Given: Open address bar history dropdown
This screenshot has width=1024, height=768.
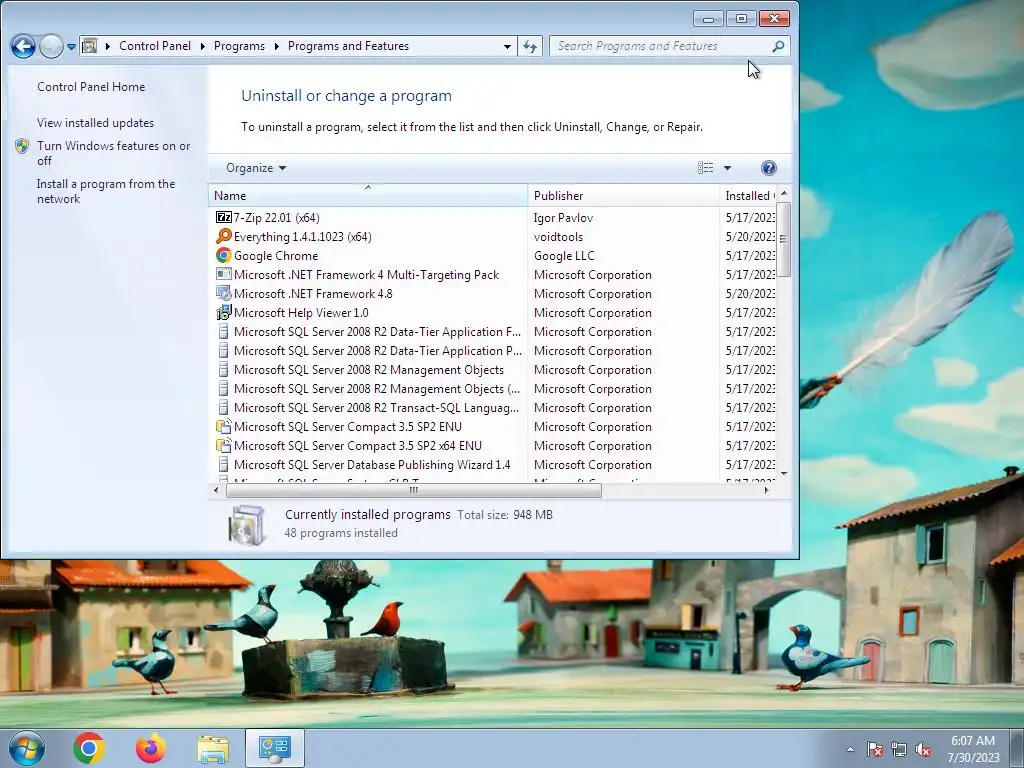Looking at the screenshot, I should coord(507,46).
